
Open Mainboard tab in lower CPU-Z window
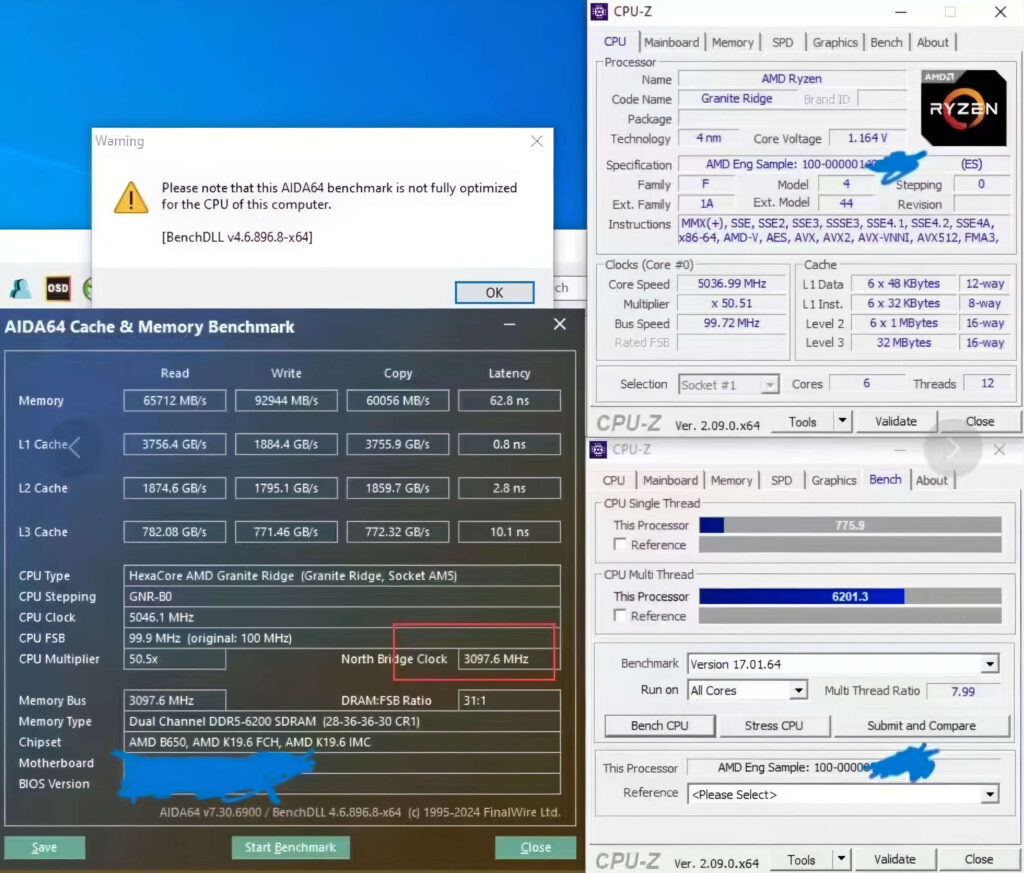click(670, 480)
